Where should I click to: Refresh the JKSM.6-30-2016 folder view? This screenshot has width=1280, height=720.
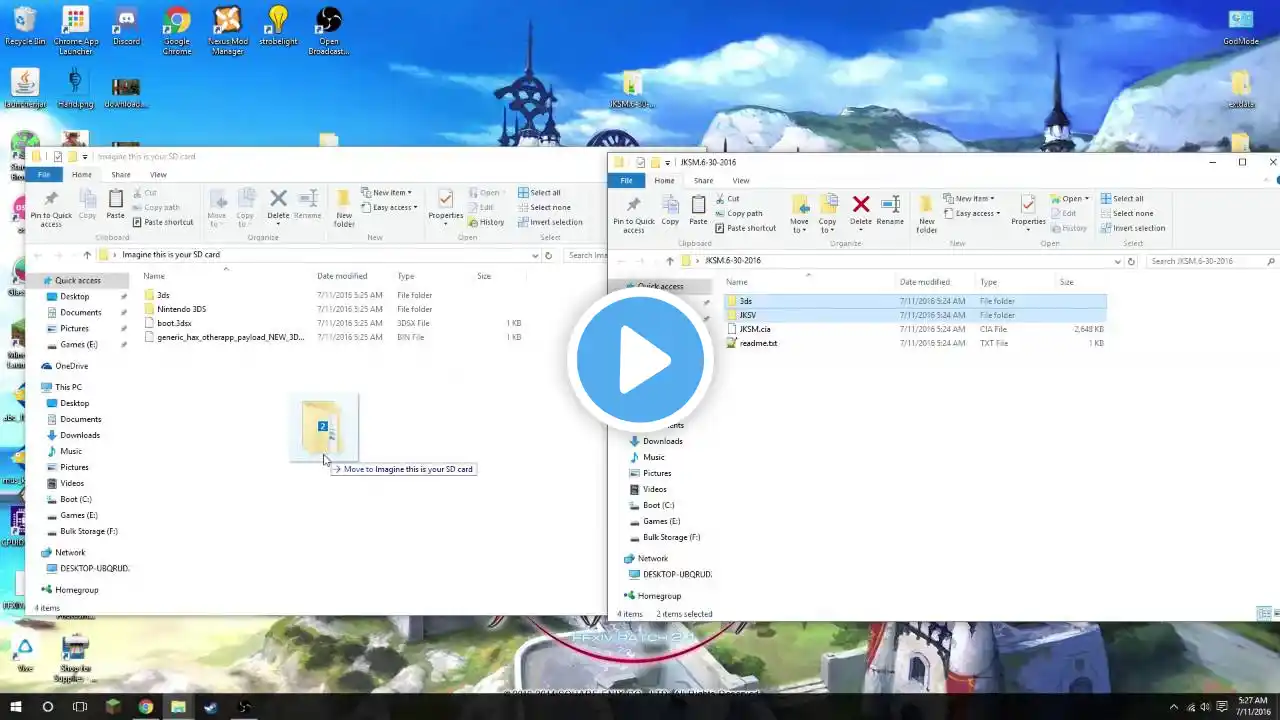pos(1131,261)
